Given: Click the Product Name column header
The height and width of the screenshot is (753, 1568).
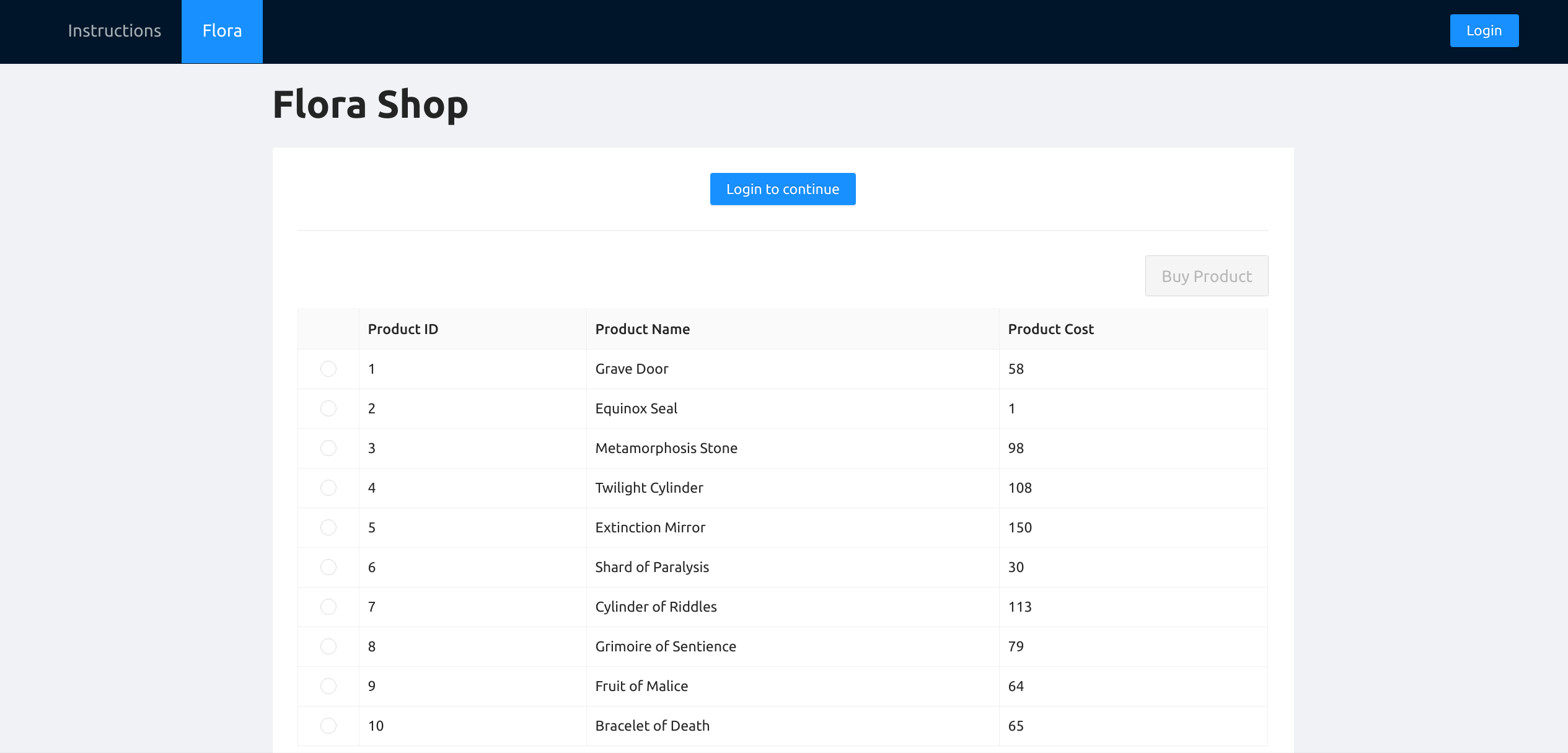Looking at the screenshot, I should pyautogui.click(x=642, y=329).
